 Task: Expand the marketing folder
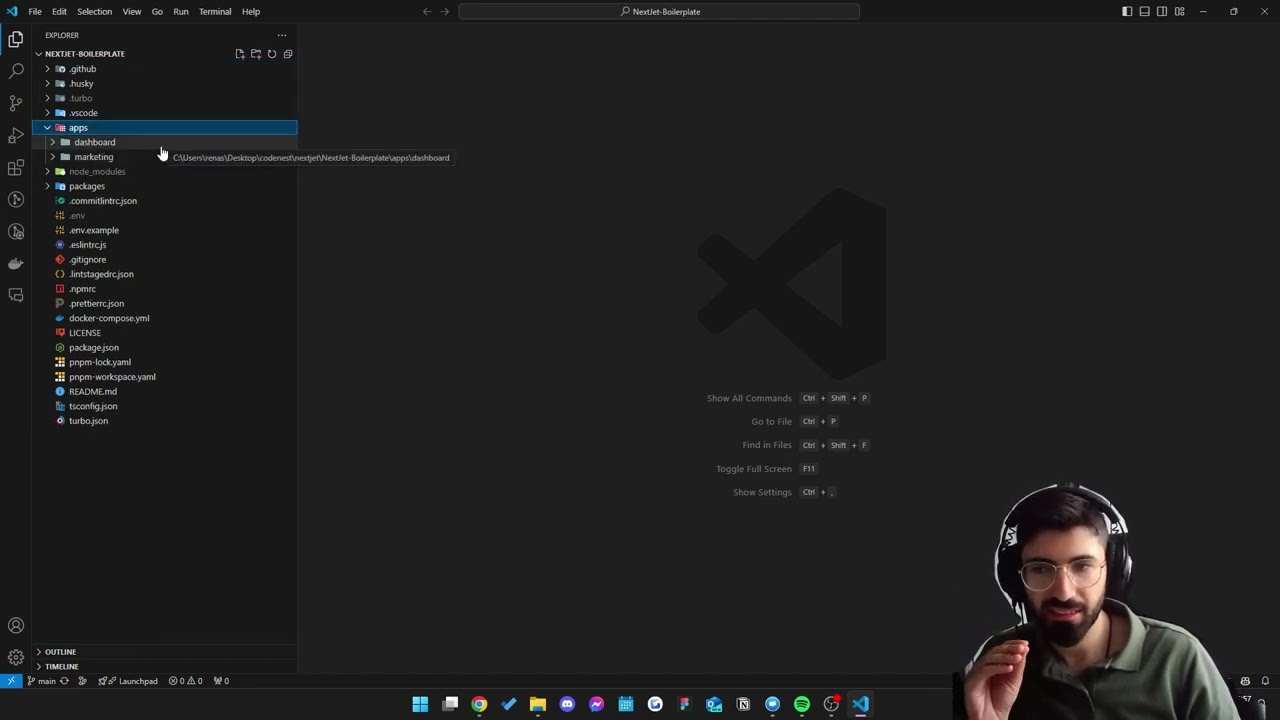point(165,157)
